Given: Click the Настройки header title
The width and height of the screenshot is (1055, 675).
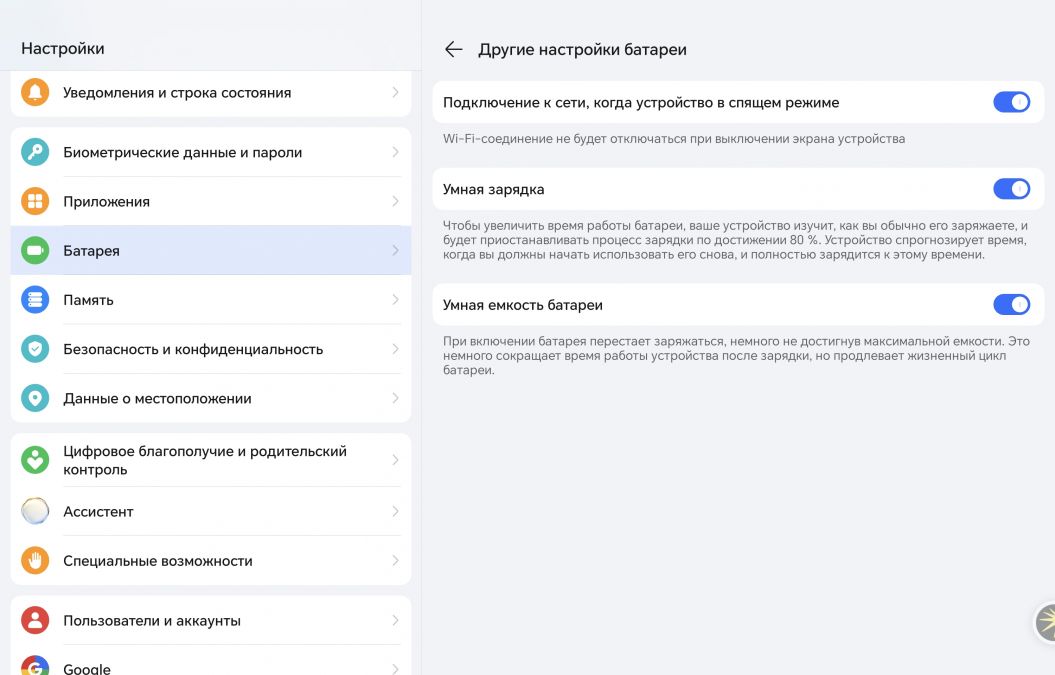Looking at the screenshot, I should tap(63, 48).
